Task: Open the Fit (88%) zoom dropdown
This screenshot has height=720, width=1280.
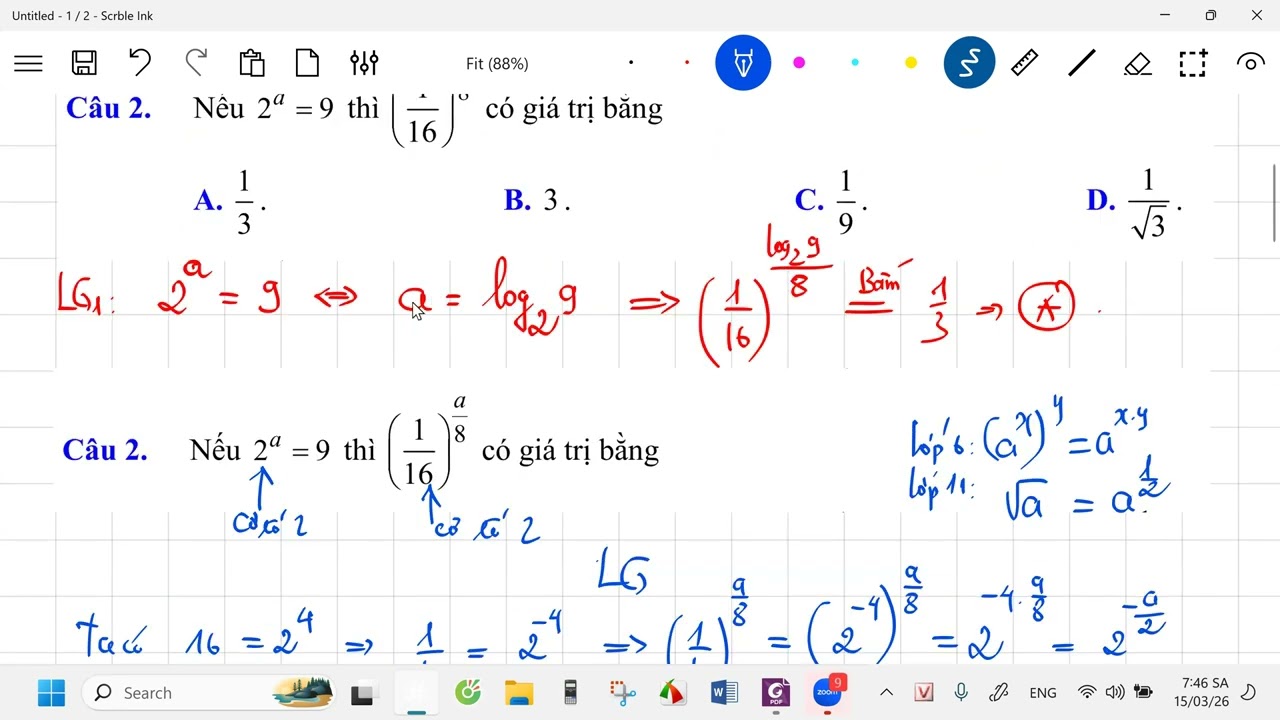Action: pyautogui.click(x=497, y=64)
